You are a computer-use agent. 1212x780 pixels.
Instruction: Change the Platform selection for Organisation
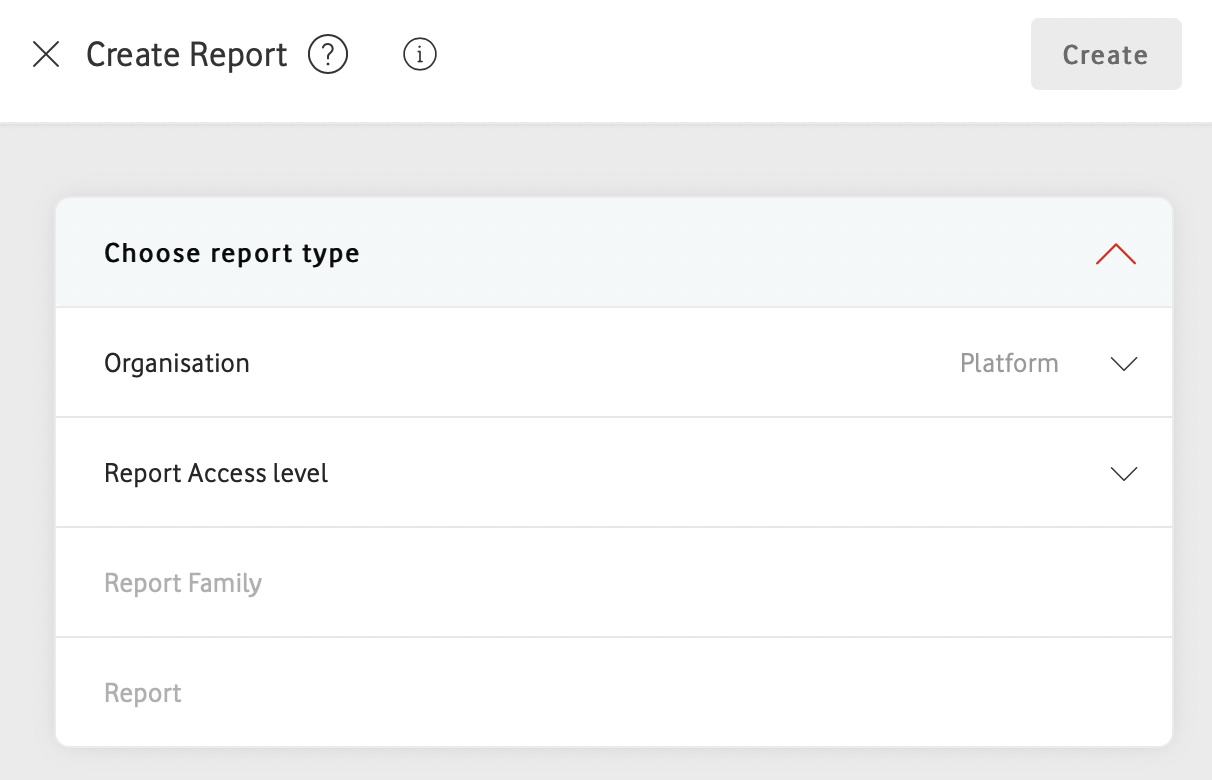[1009, 363]
